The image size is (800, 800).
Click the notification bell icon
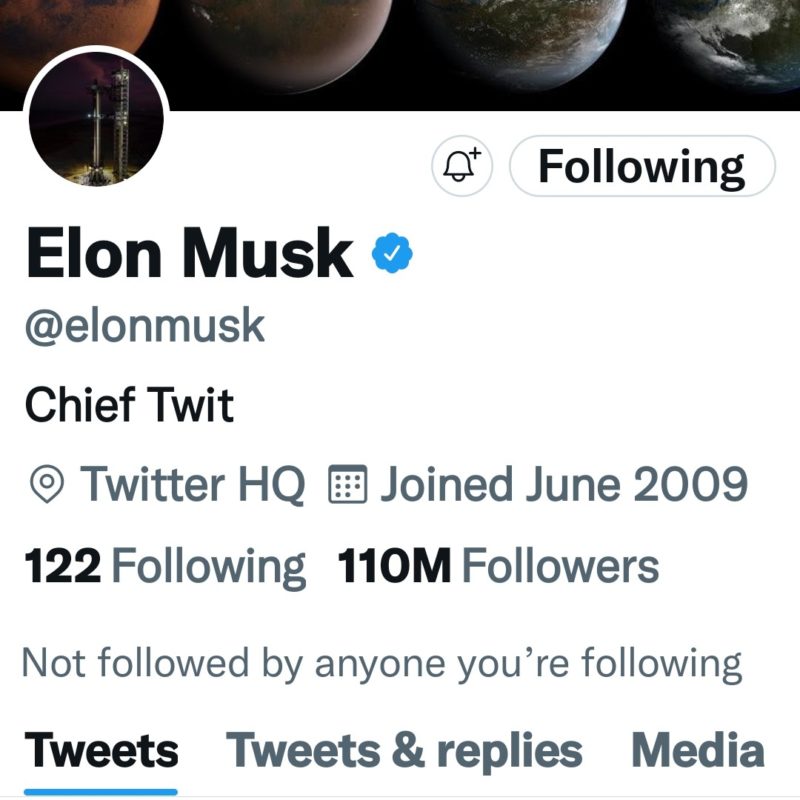(462, 166)
